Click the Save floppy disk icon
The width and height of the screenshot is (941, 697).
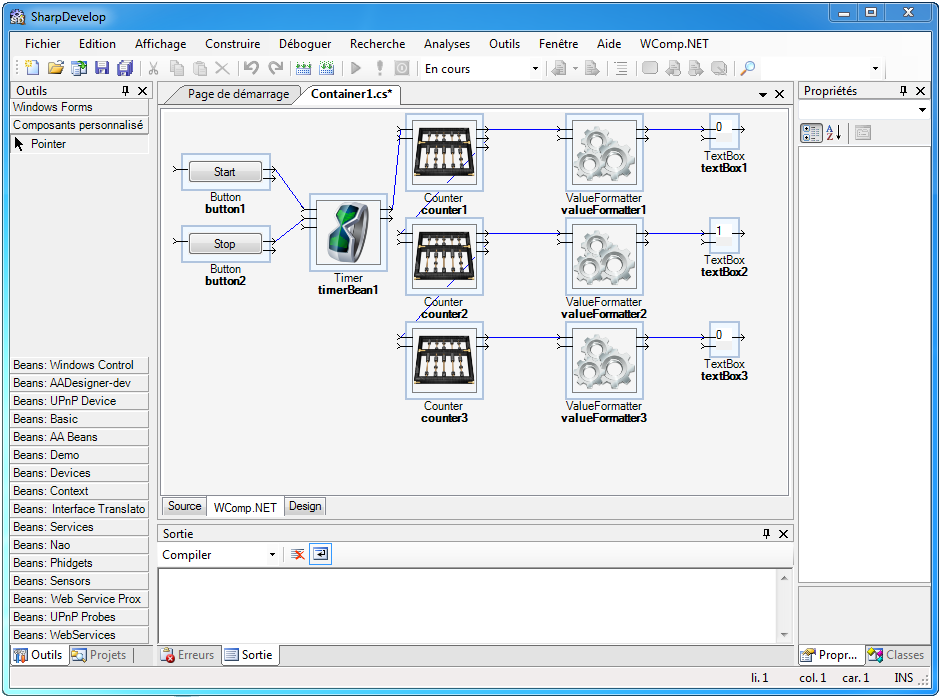tap(102, 68)
